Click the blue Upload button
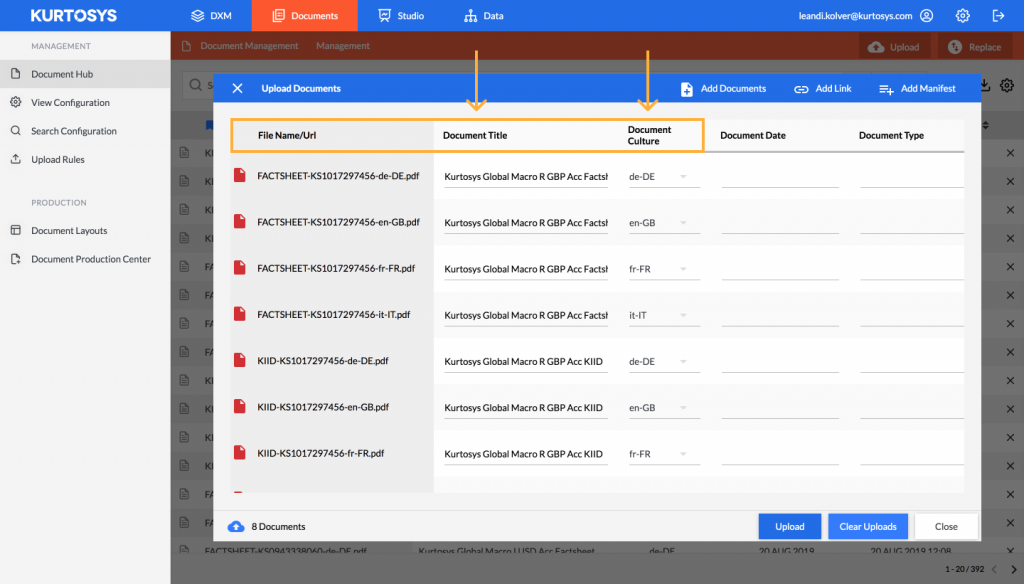 tap(790, 527)
